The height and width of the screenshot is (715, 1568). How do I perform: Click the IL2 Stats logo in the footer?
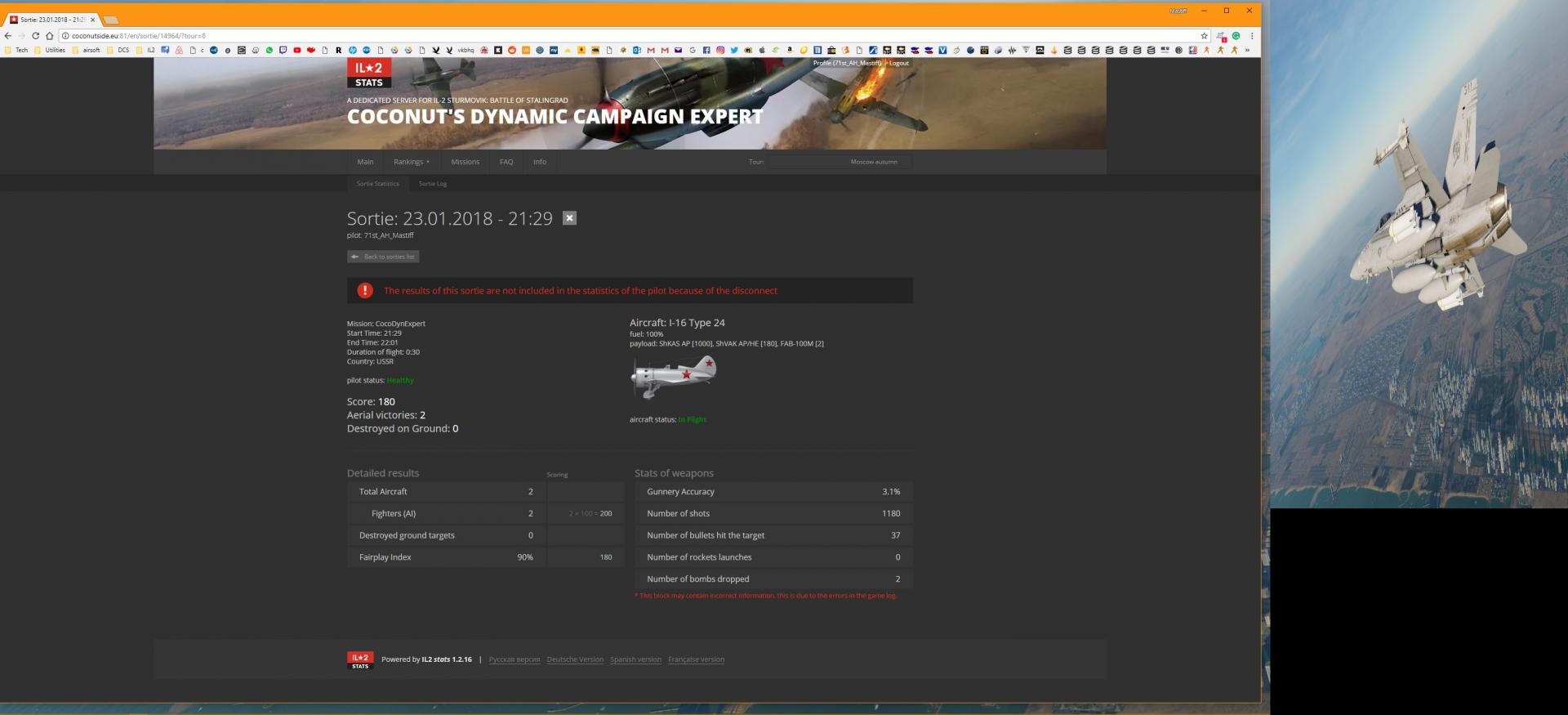(360, 660)
